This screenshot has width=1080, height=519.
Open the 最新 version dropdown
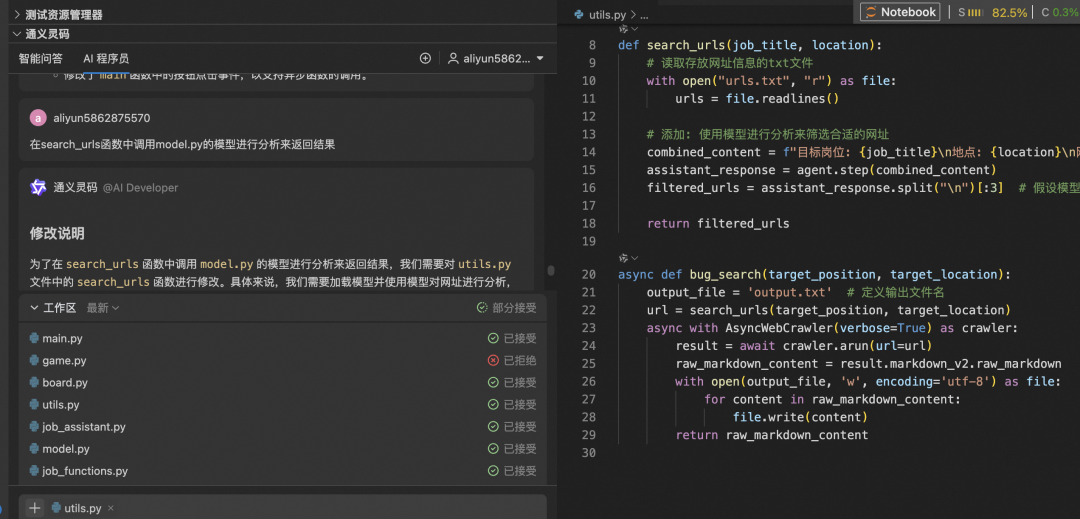[103, 308]
